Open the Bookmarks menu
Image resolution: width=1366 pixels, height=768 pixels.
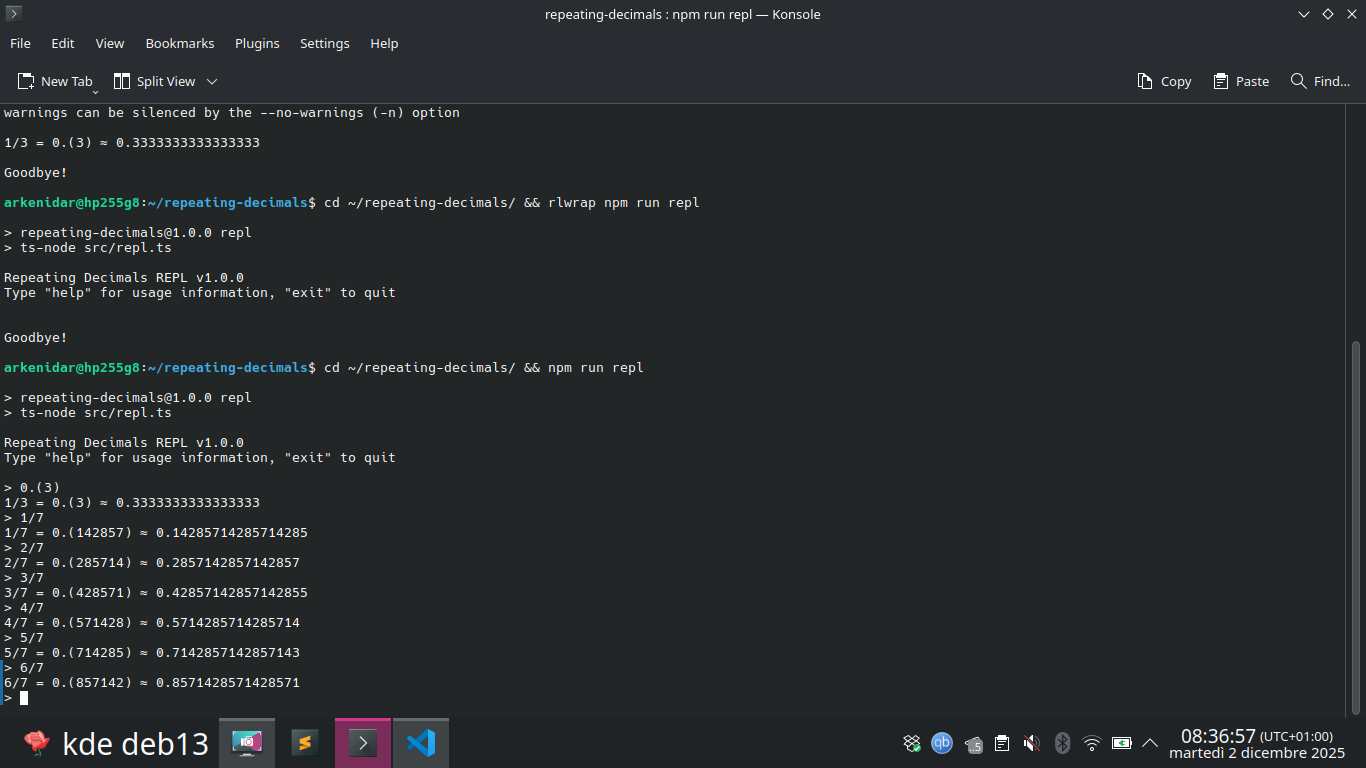pyautogui.click(x=180, y=43)
